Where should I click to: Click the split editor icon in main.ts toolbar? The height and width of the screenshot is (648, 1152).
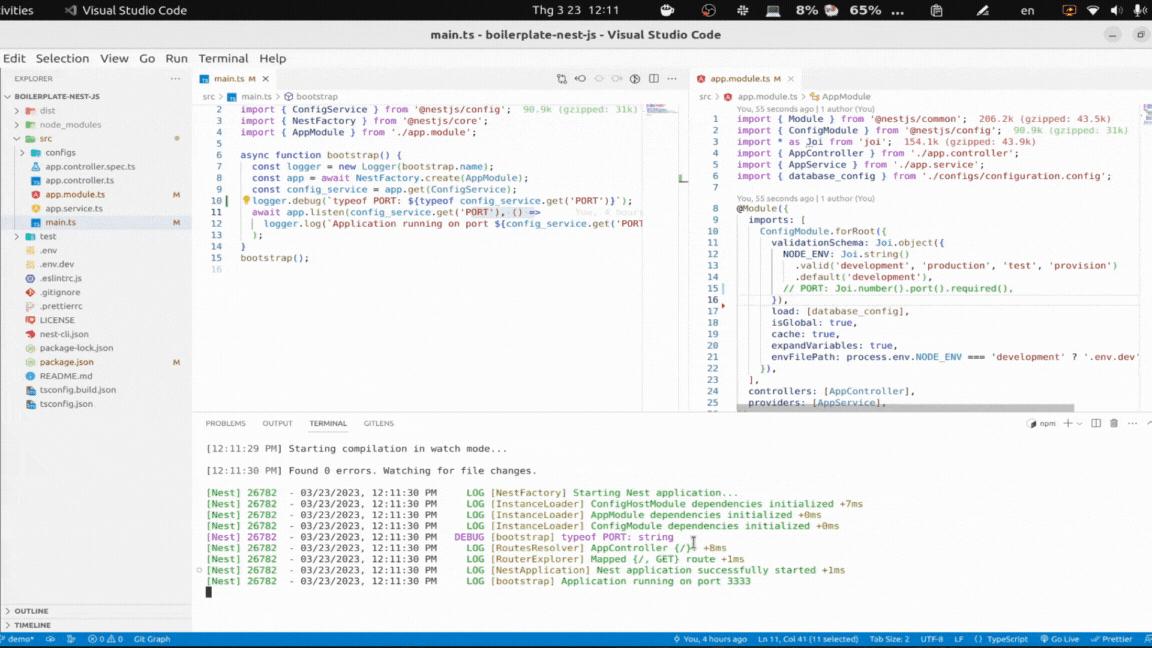point(653,78)
